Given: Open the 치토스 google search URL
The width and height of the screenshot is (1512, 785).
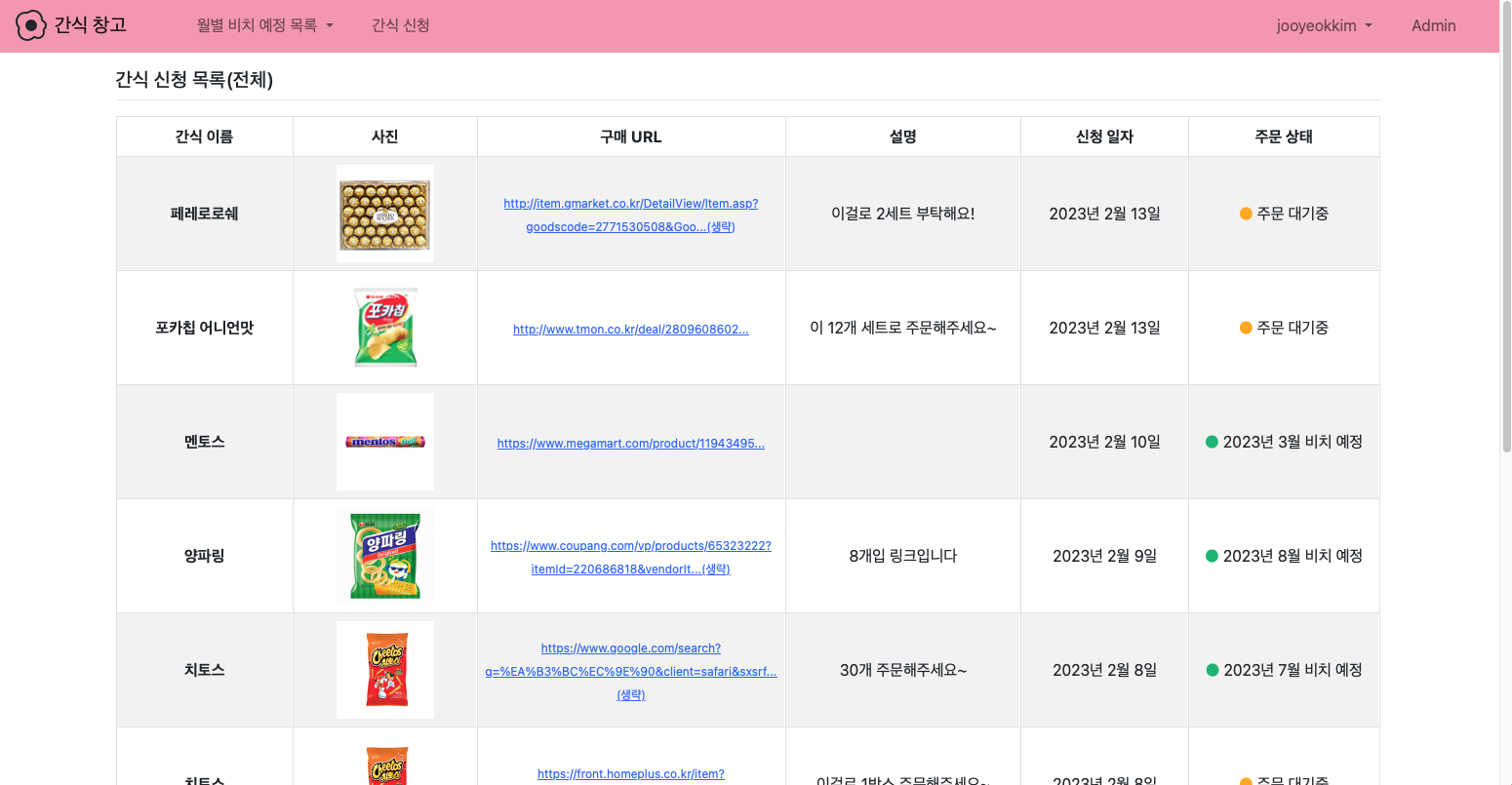Looking at the screenshot, I should tap(631, 672).
